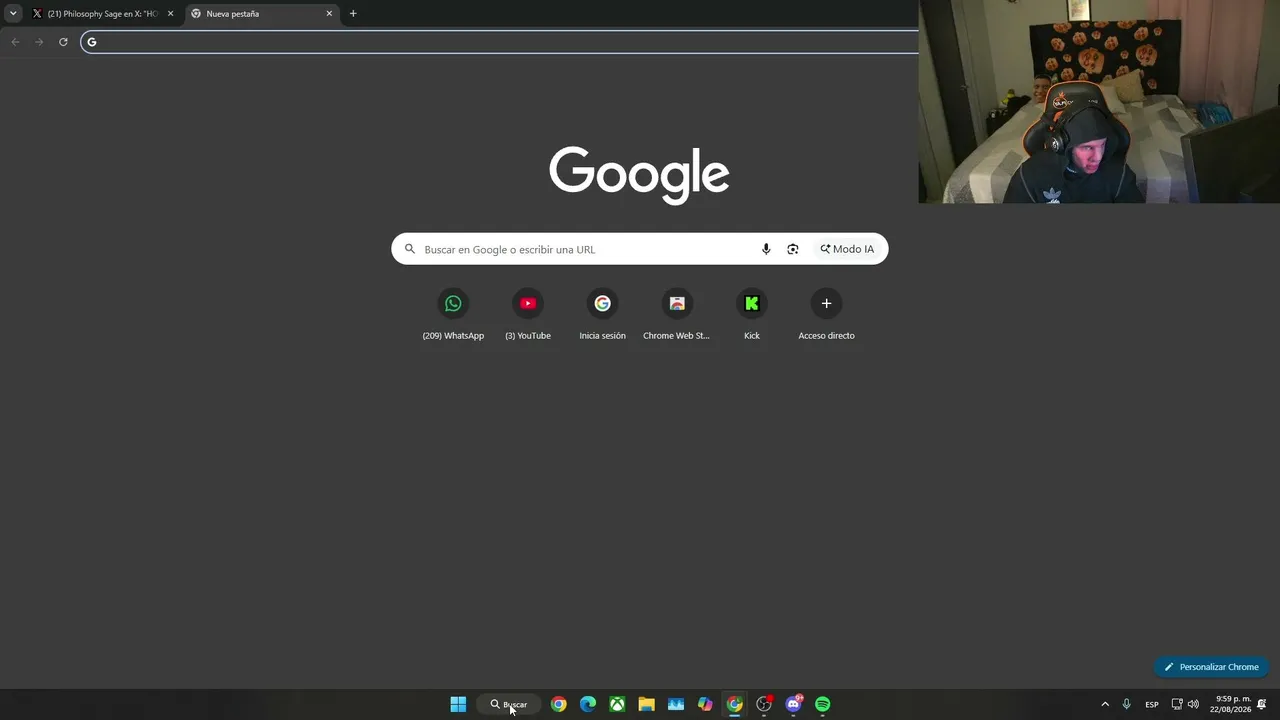
Task: Open Google Lens image search
Action: [793, 249]
